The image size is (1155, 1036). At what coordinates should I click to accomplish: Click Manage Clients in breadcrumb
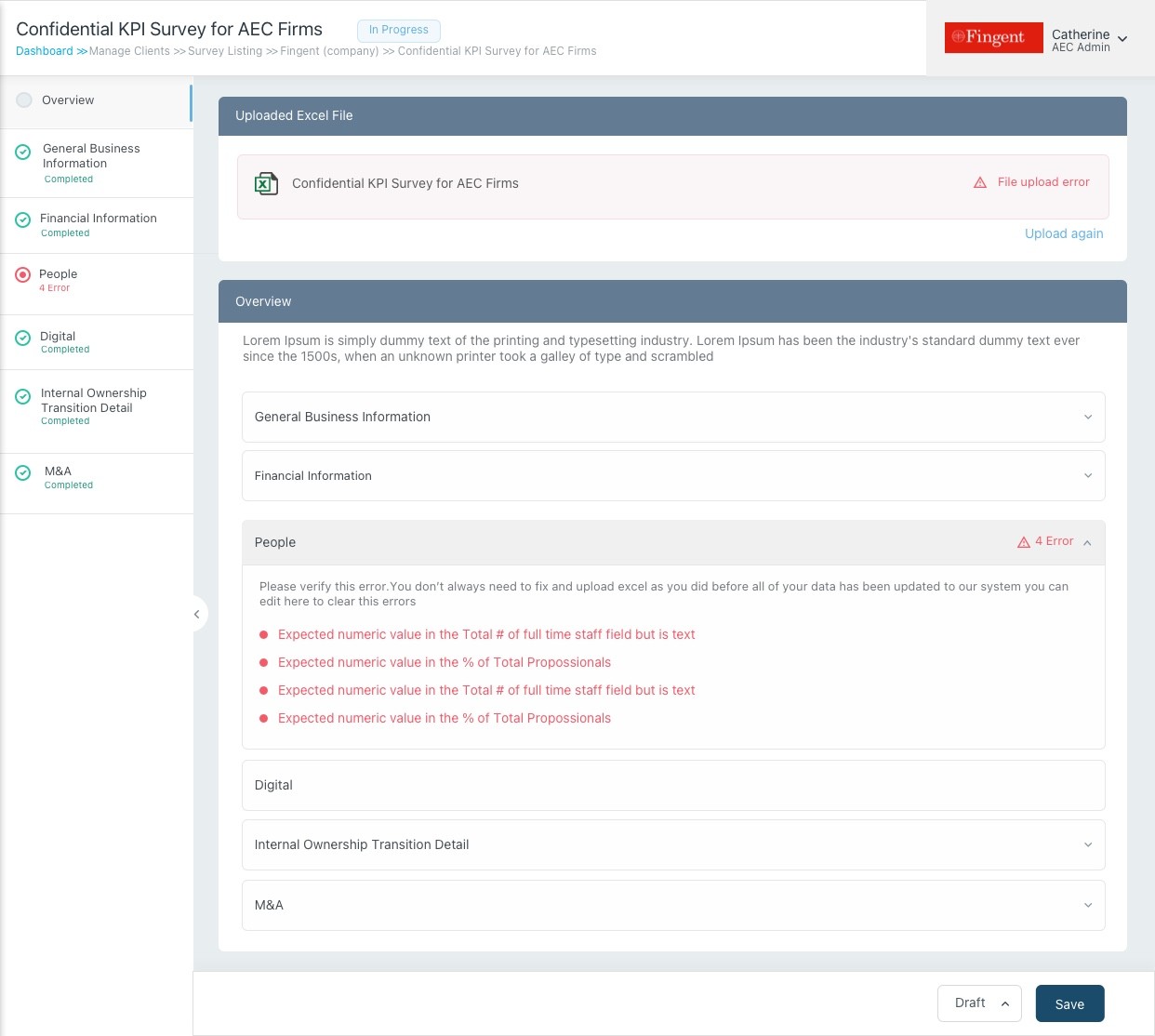[x=129, y=51]
